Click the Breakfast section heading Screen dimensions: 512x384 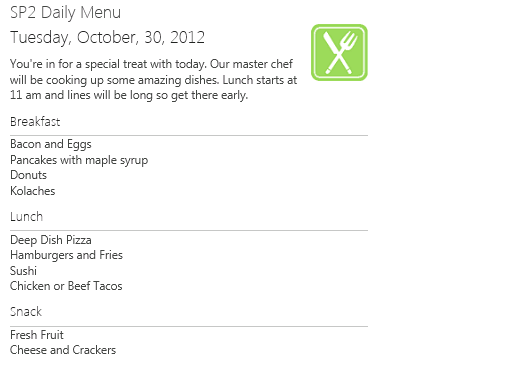(35, 122)
